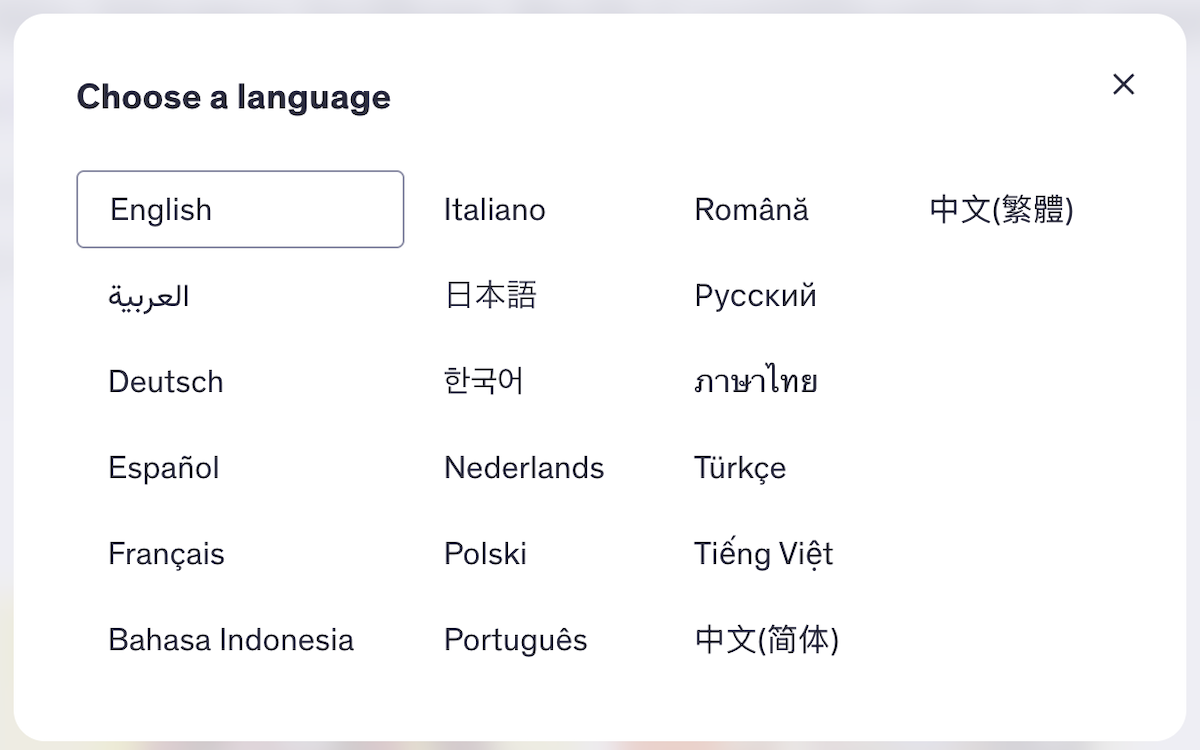Select 中文(简体) Simplified Chinese
Image resolution: width=1200 pixels, height=750 pixels.
tap(765, 638)
